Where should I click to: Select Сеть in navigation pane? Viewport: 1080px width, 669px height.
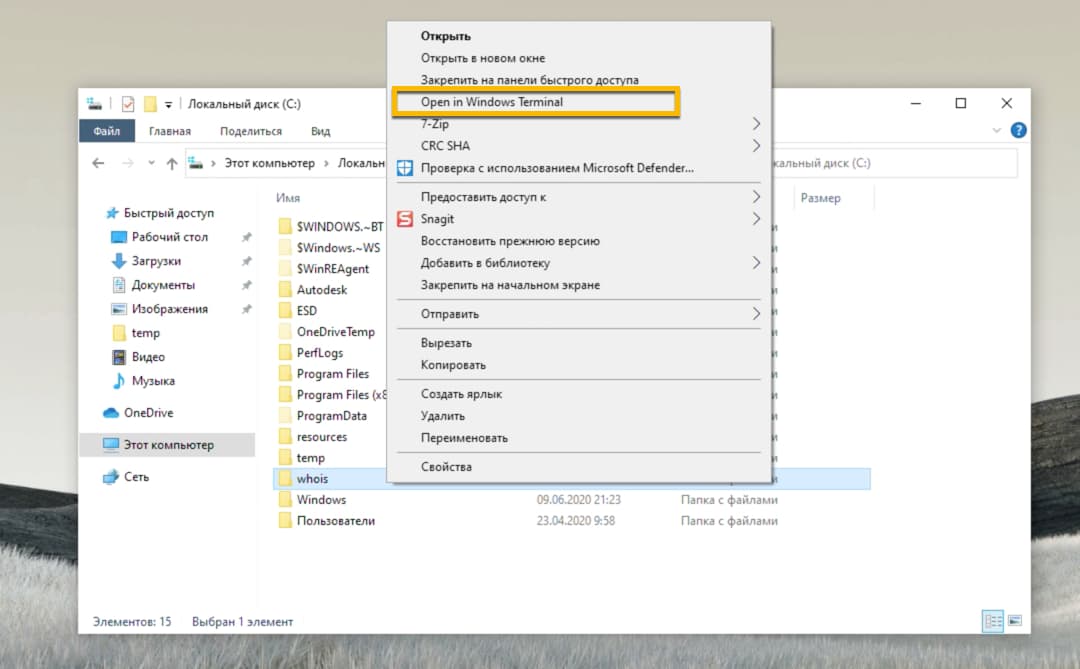(x=127, y=477)
